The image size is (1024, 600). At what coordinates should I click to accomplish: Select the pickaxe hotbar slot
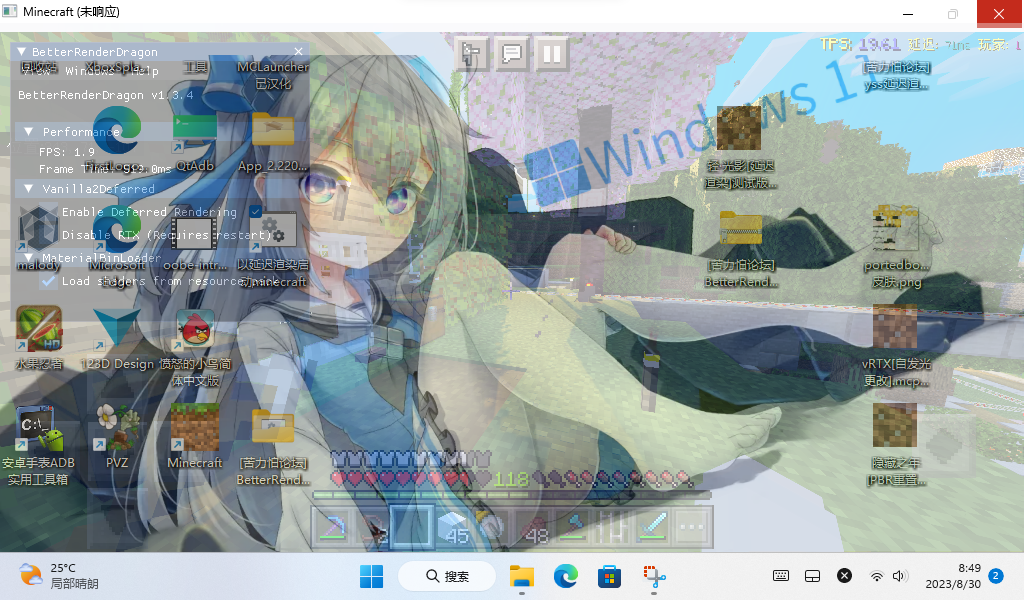tap(332, 526)
